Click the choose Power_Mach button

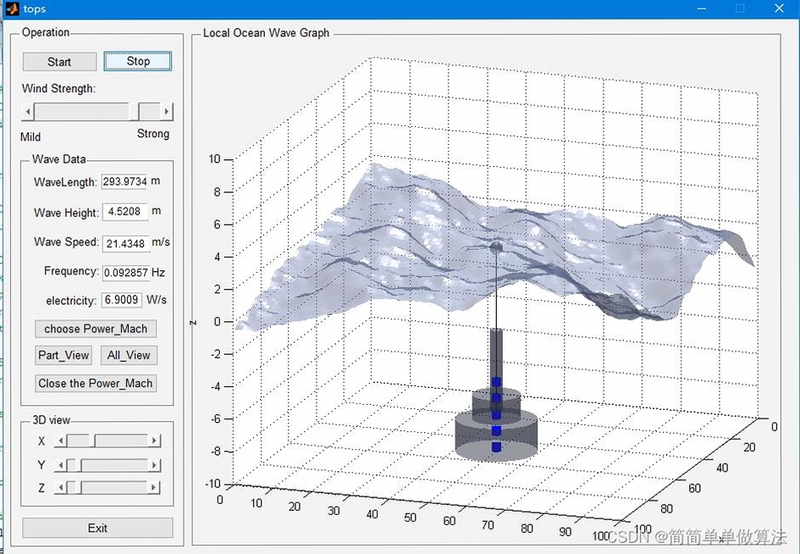[x=95, y=329]
